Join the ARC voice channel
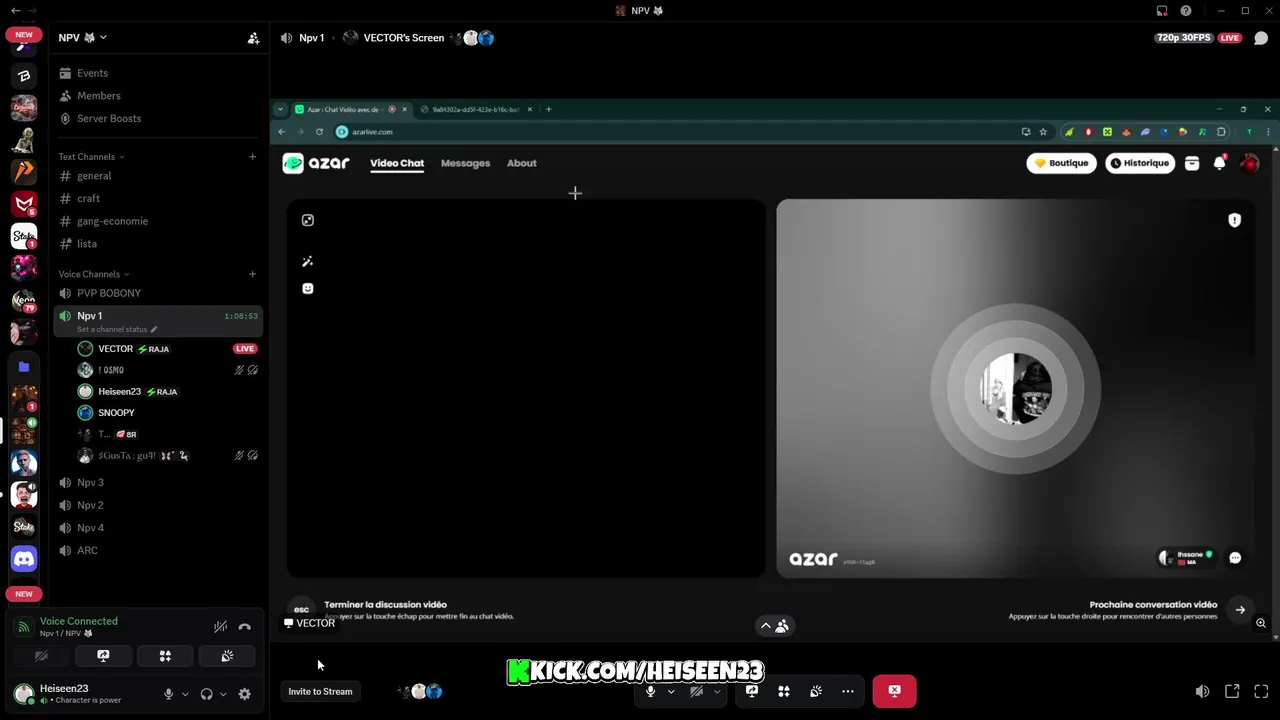This screenshot has width=1280, height=720. coord(158,550)
